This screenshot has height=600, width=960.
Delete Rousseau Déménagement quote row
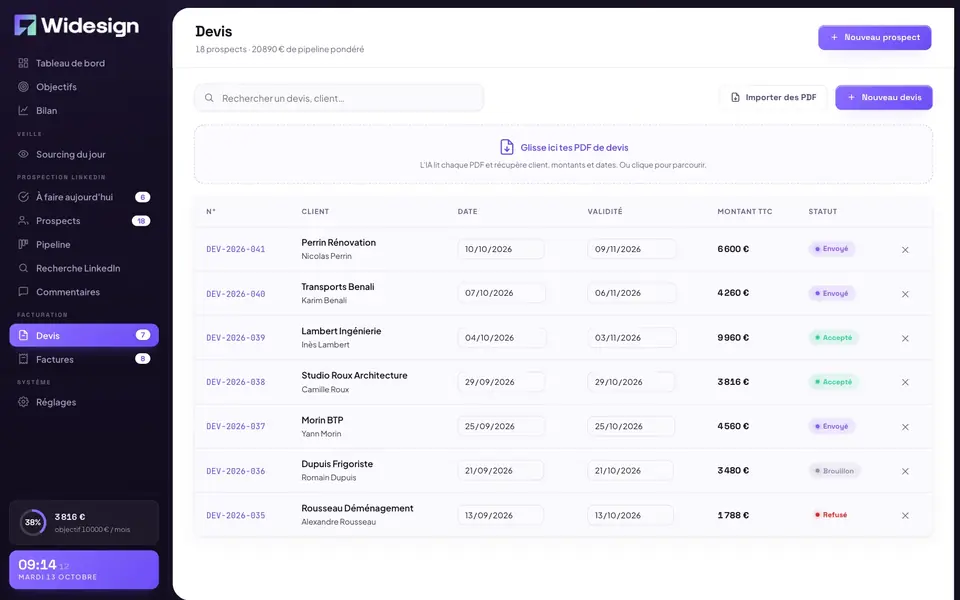[x=905, y=516]
